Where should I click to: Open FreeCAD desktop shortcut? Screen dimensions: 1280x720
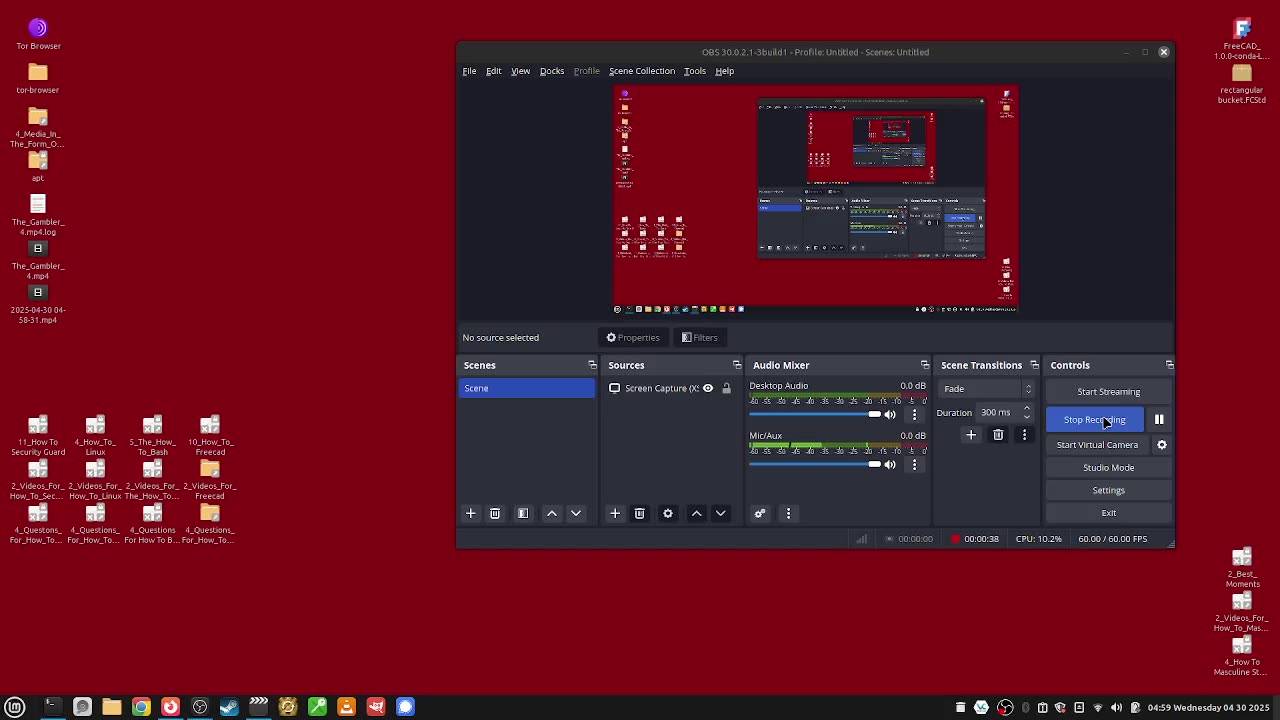pos(1242,39)
